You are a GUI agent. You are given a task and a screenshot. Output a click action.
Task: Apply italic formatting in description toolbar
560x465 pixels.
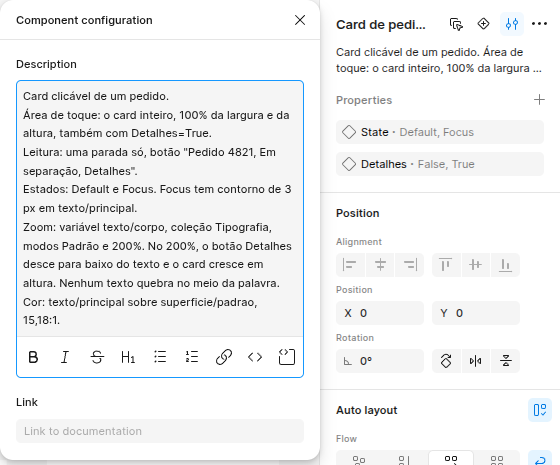click(x=65, y=357)
